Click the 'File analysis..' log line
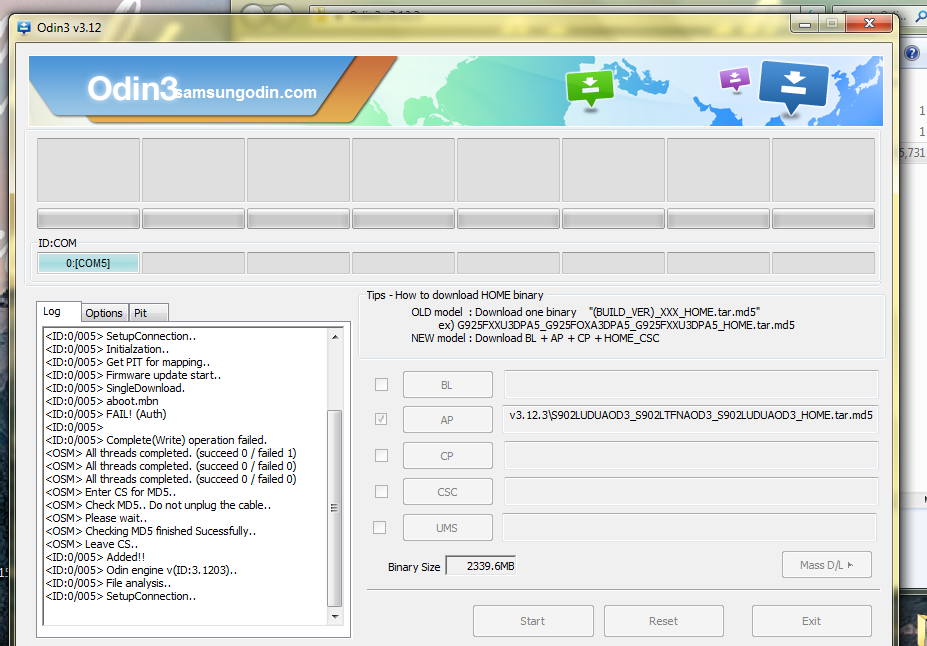Screen dimensions: 927x646 click(109, 583)
